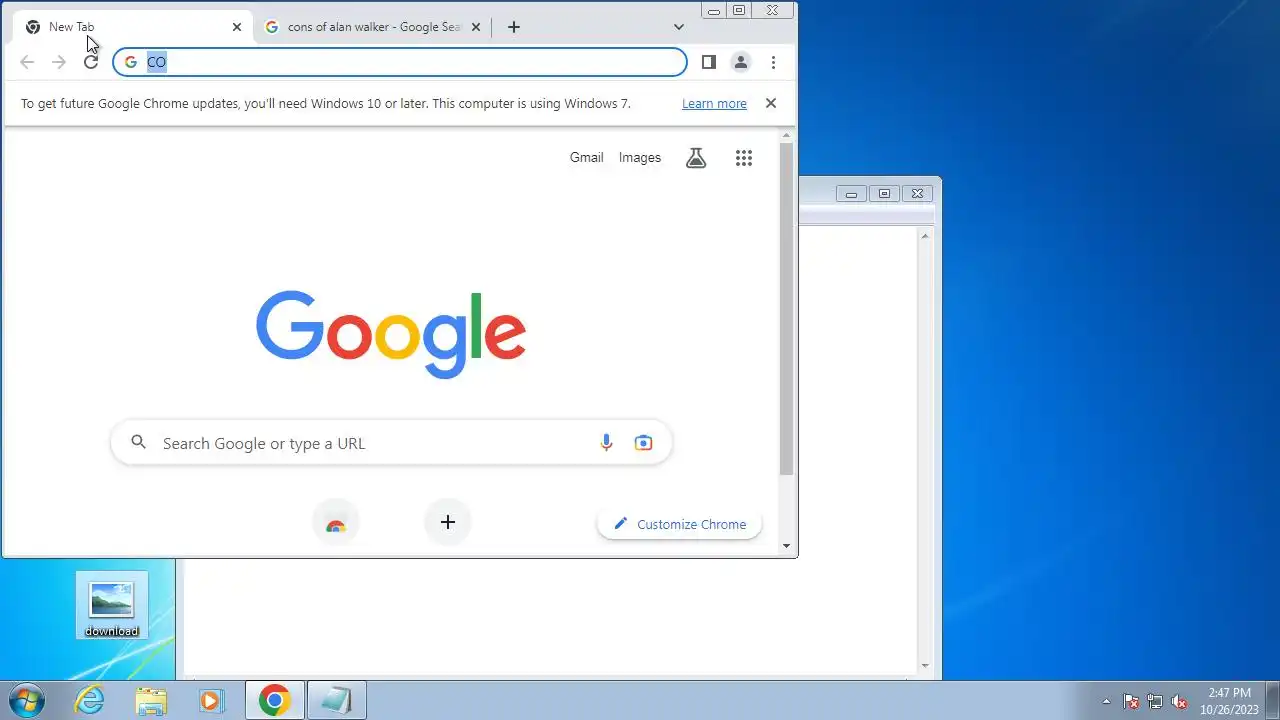This screenshot has width=1280, height=720.
Task: Add a new shortcut tile
Action: (448, 522)
